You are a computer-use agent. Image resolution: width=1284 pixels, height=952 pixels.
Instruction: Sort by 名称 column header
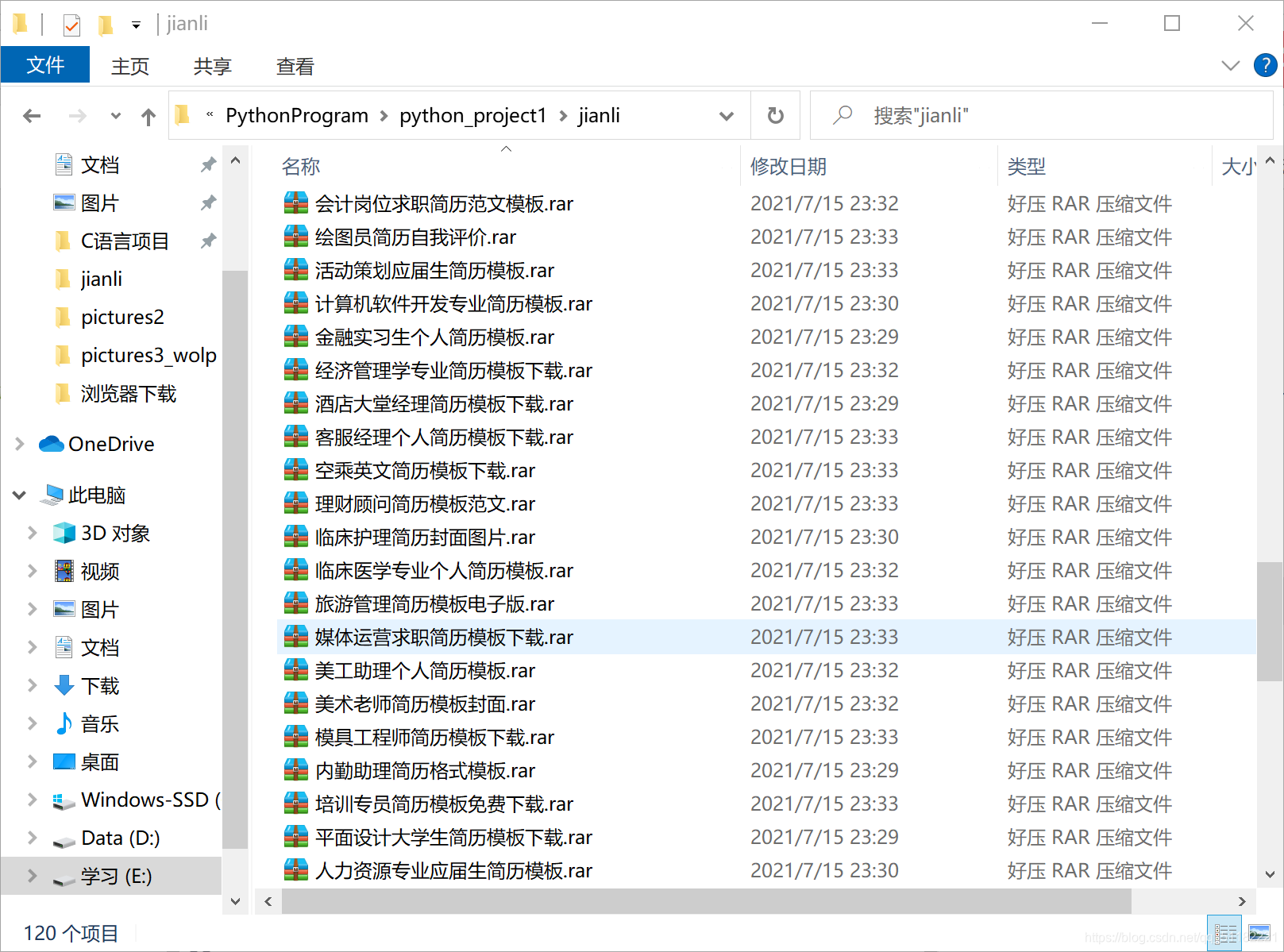301,167
